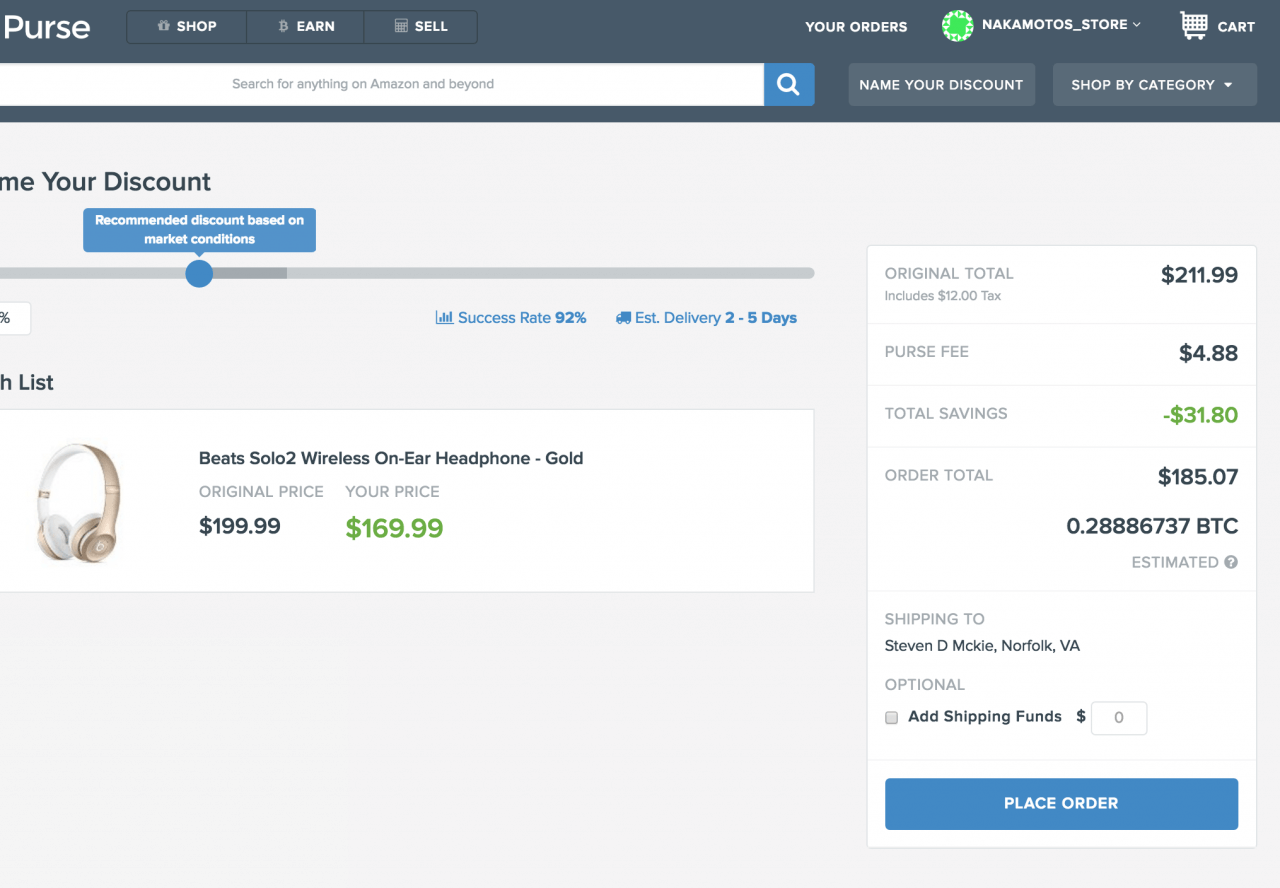Enable the Add Shipping Funds checkbox
Viewport: 1280px width, 888px height.
click(892, 718)
